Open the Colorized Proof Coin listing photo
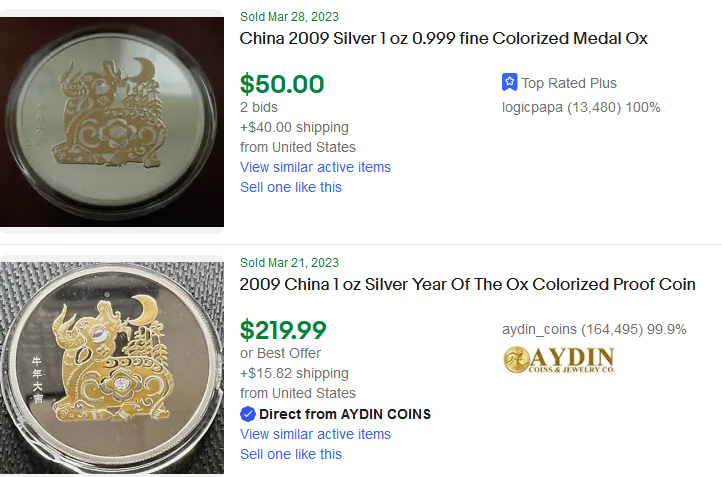 (111, 365)
